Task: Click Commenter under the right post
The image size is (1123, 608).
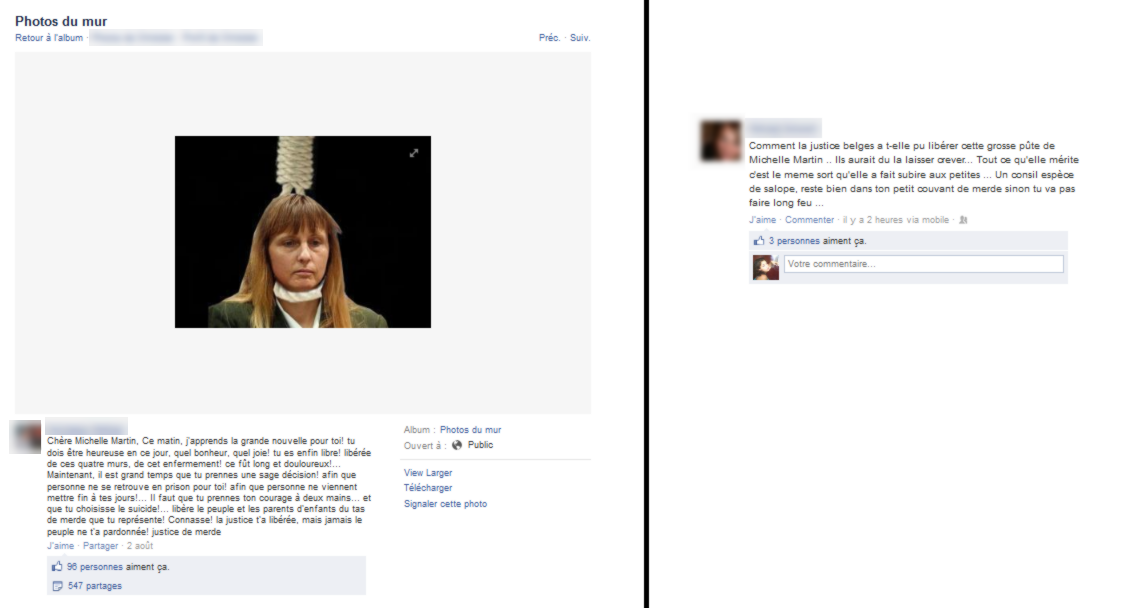Action: tap(809, 220)
